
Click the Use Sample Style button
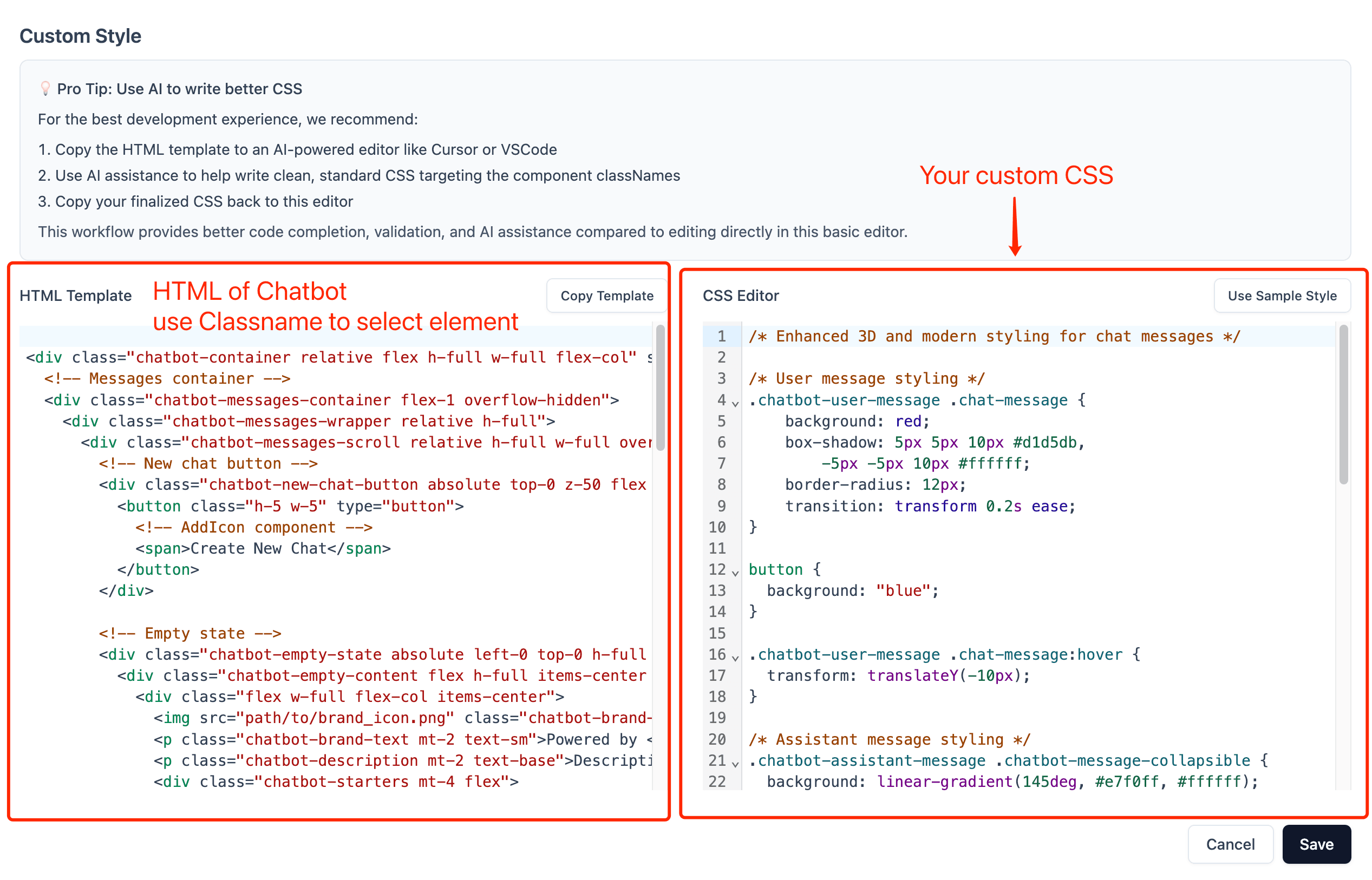tap(1281, 295)
